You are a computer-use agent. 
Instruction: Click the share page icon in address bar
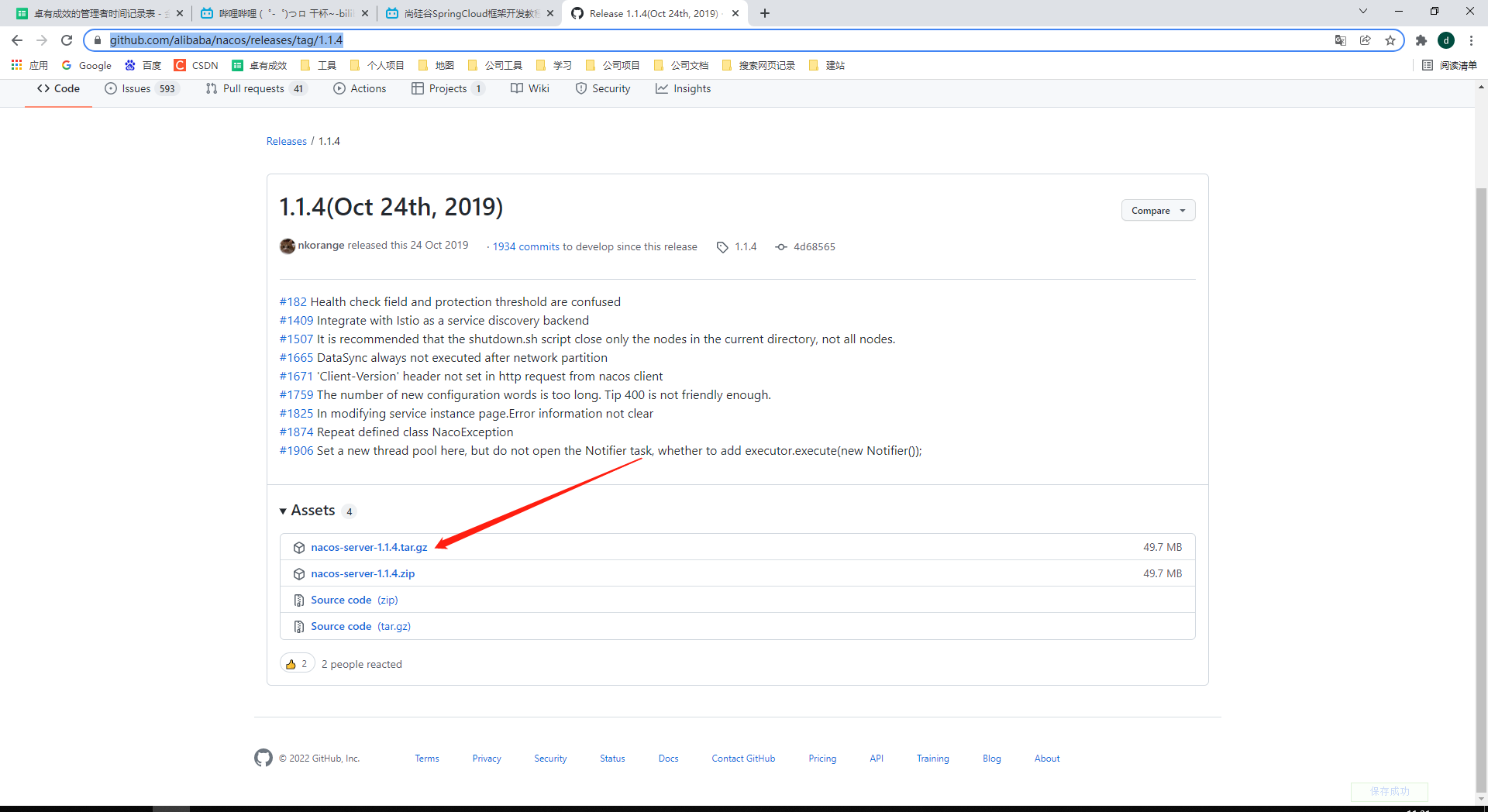pyautogui.click(x=1366, y=40)
